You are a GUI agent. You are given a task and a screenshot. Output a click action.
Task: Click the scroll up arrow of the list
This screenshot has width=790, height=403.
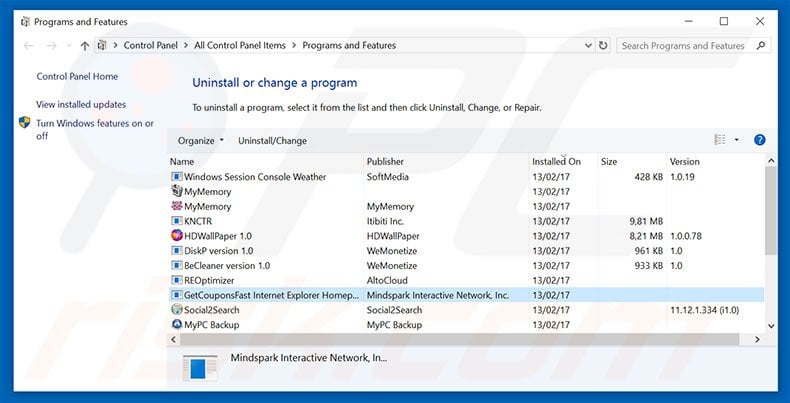(x=771, y=161)
